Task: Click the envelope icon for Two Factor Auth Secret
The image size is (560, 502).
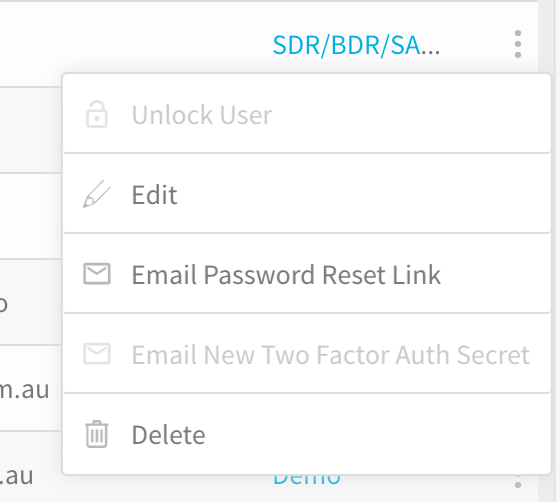Action: [x=97, y=354]
